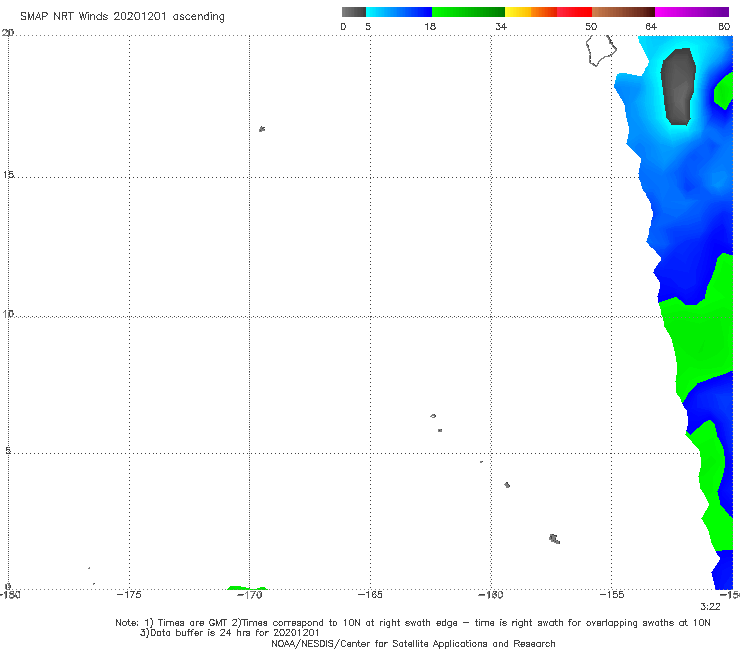Image resolution: width=740 pixels, height=650 pixels.
Task: Click the latitude label '5'
Action: [x=8, y=450]
